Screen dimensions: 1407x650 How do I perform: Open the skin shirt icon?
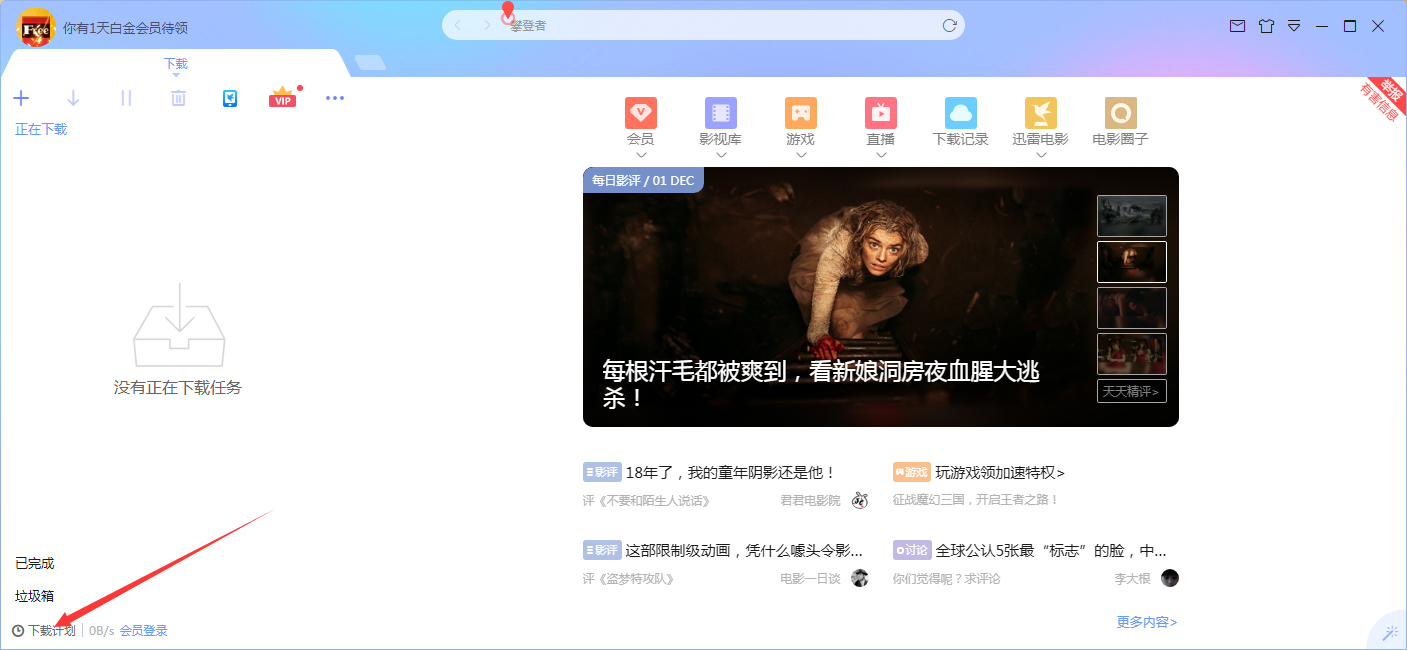1265,28
